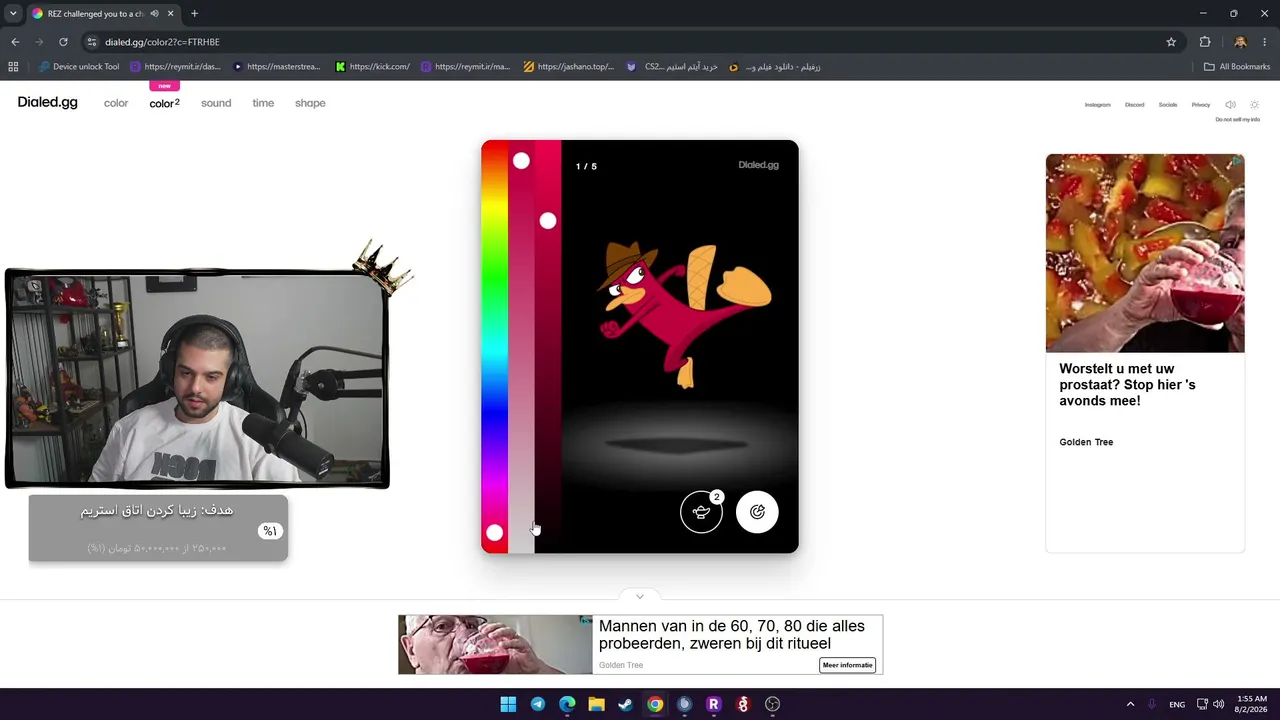Click the Dialed.gg logo
This screenshot has width=1280, height=720.
click(47, 102)
